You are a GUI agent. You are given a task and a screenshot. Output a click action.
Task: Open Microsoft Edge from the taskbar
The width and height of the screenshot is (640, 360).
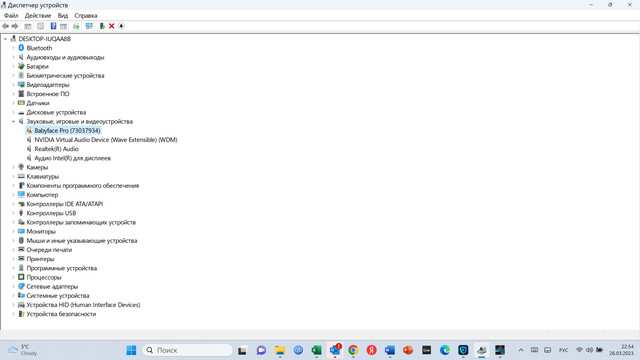pos(445,350)
